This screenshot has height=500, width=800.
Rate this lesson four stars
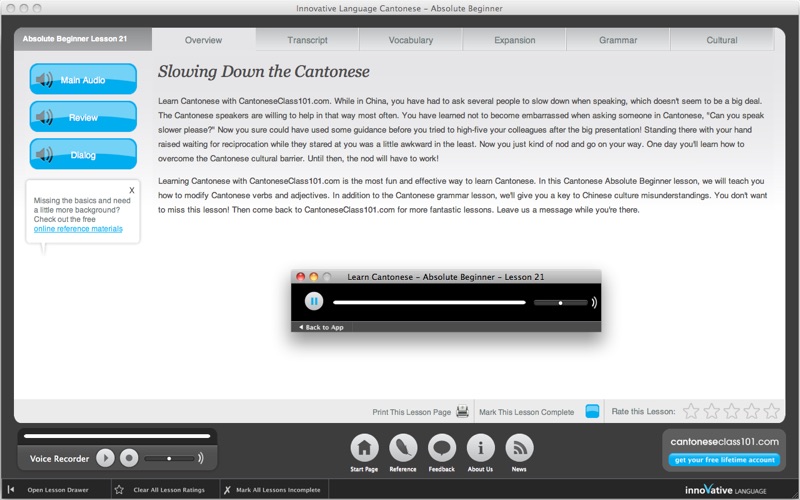point(752,411)
